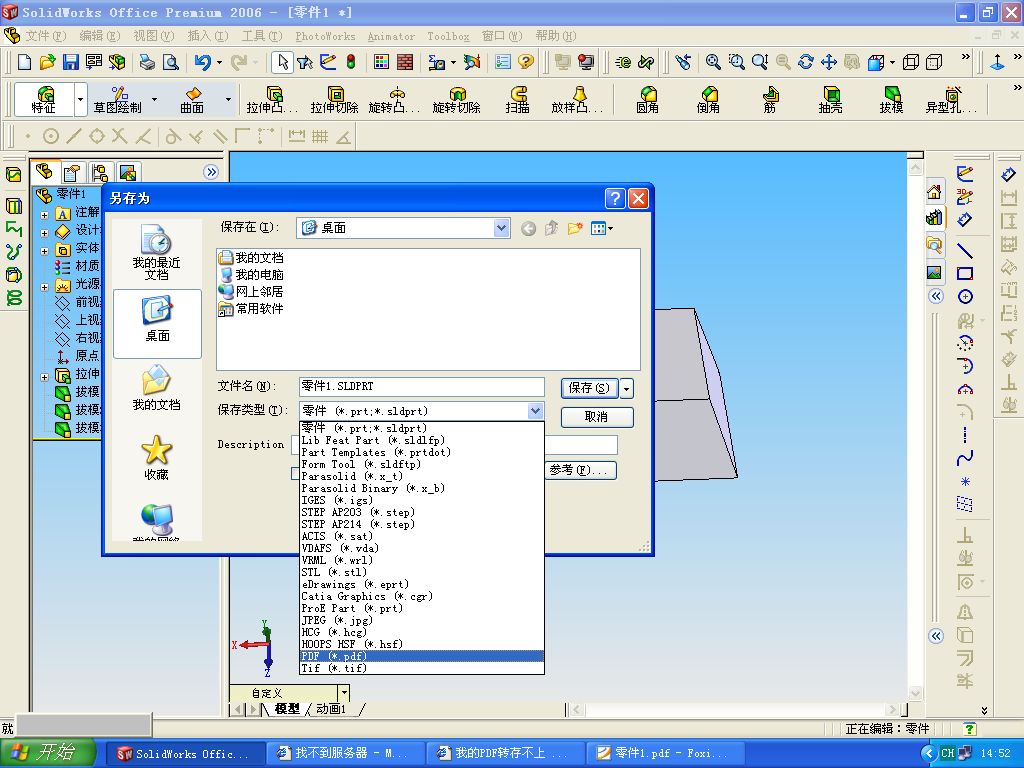Click the 扫描 sweep tool
The image size is (1024, 768).
click(x=517, y=100)
